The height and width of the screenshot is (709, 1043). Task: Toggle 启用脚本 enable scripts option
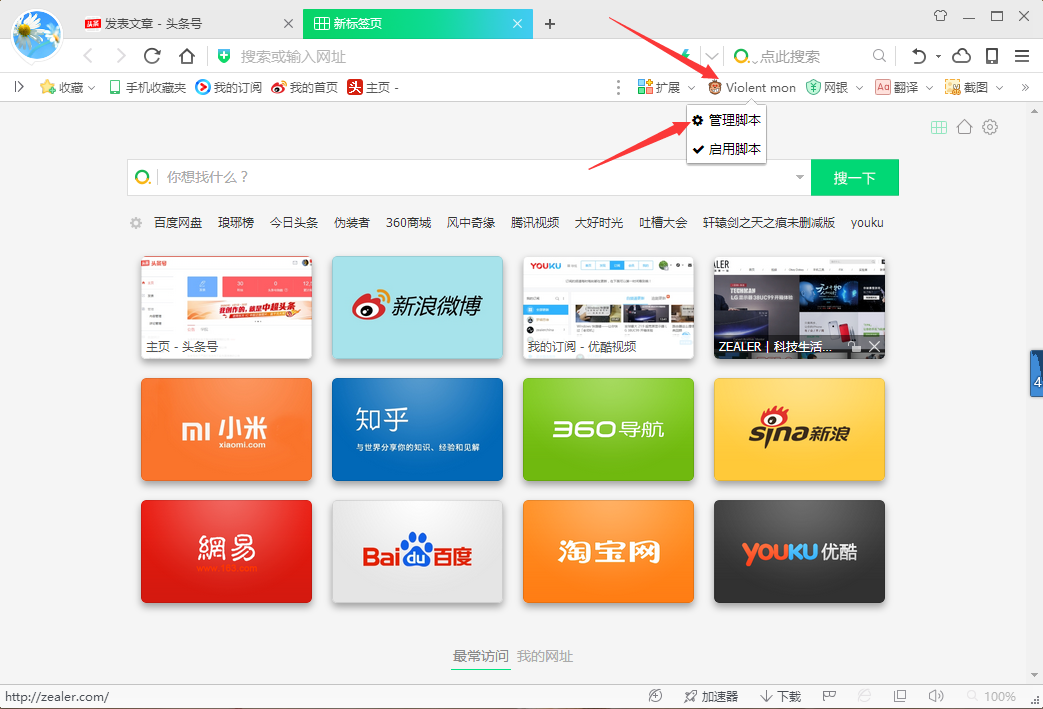(726, 149)
